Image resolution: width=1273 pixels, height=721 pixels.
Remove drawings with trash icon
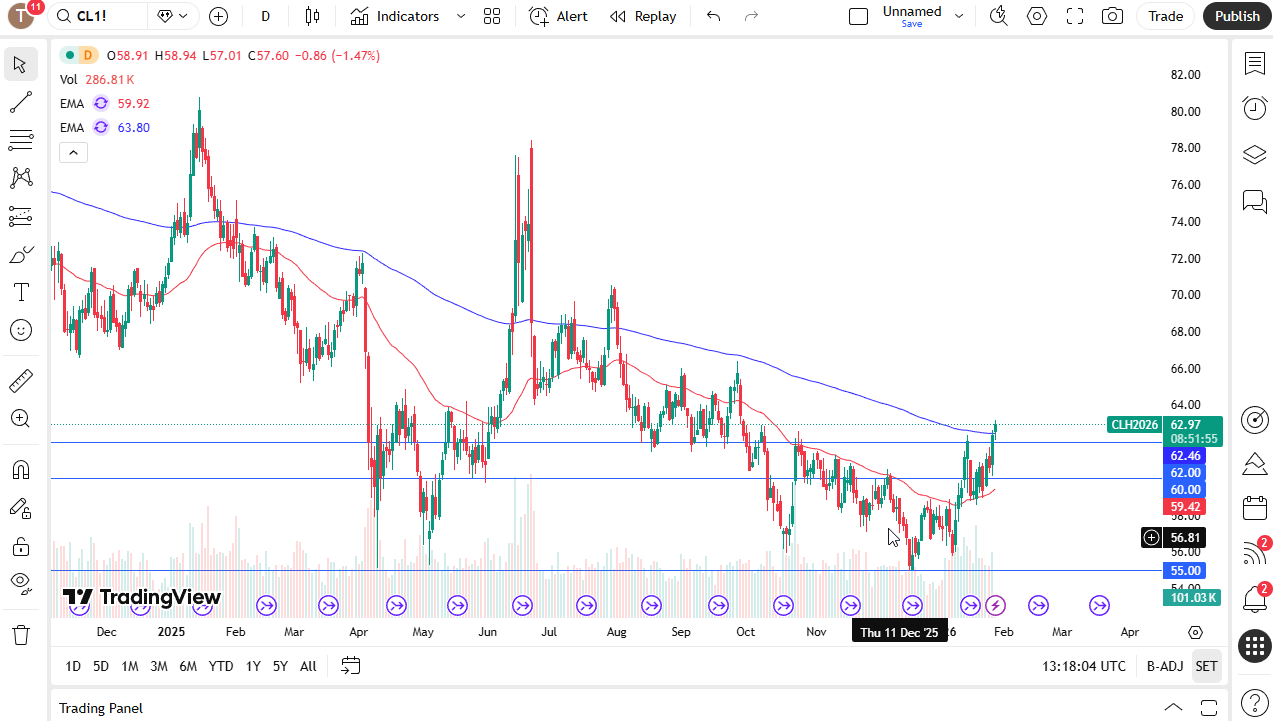[x=20, y=634]
